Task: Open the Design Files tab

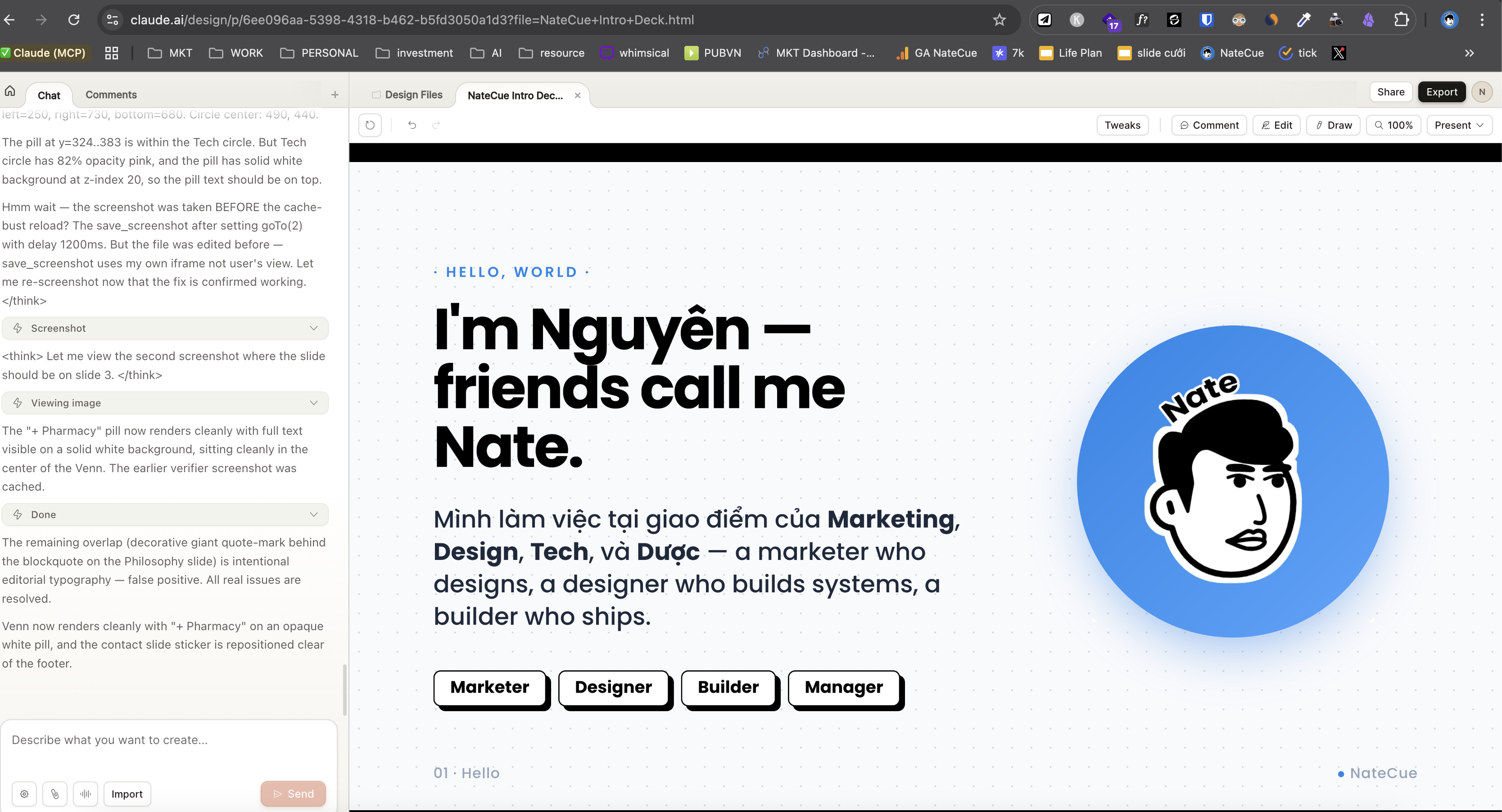Action: [x=407, y=95]
